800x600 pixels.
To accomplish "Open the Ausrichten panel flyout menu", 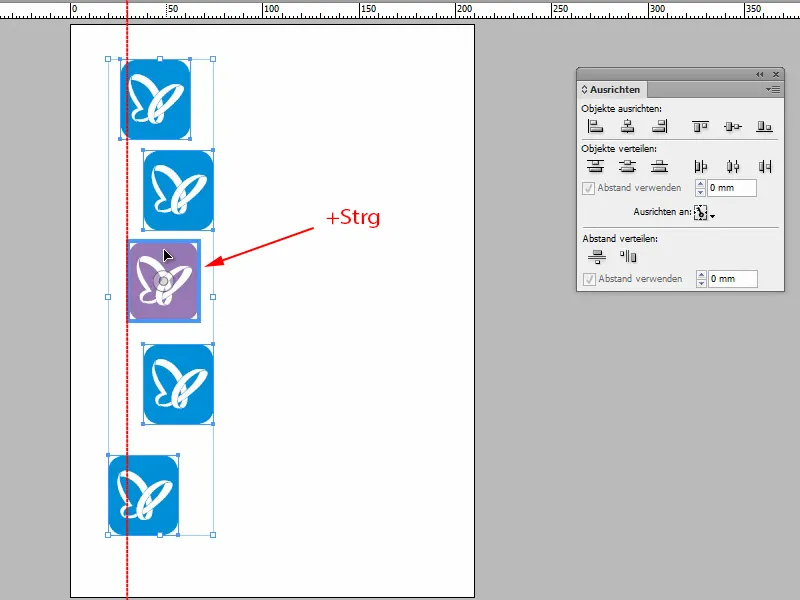I will pos(773,89).
